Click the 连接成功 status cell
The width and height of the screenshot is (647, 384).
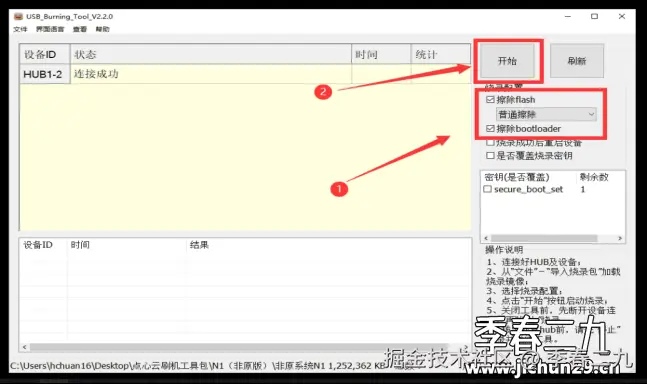pyautogui.click(x=211, y=74)
